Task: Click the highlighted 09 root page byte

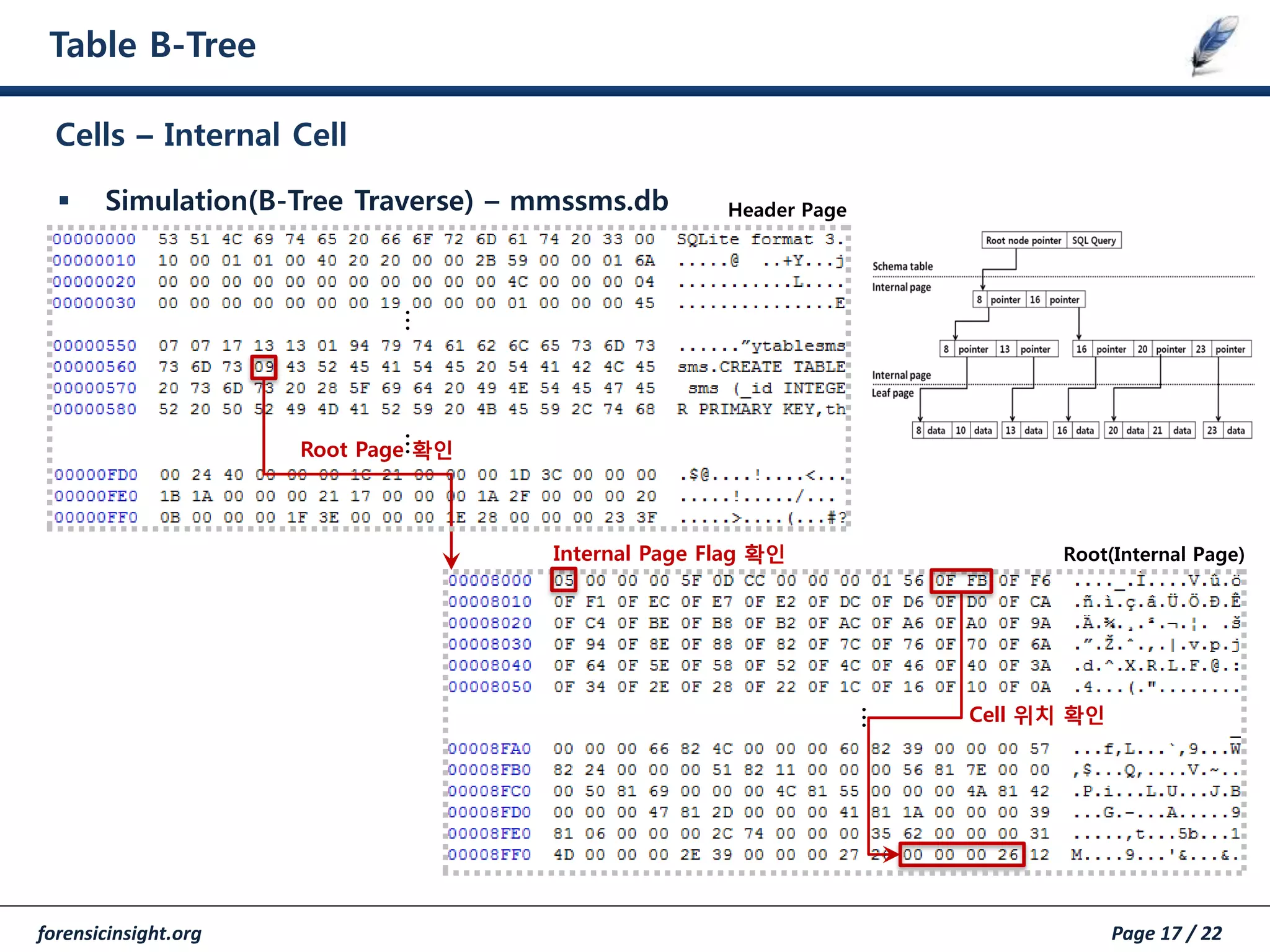Action: (x=264, y=367)
